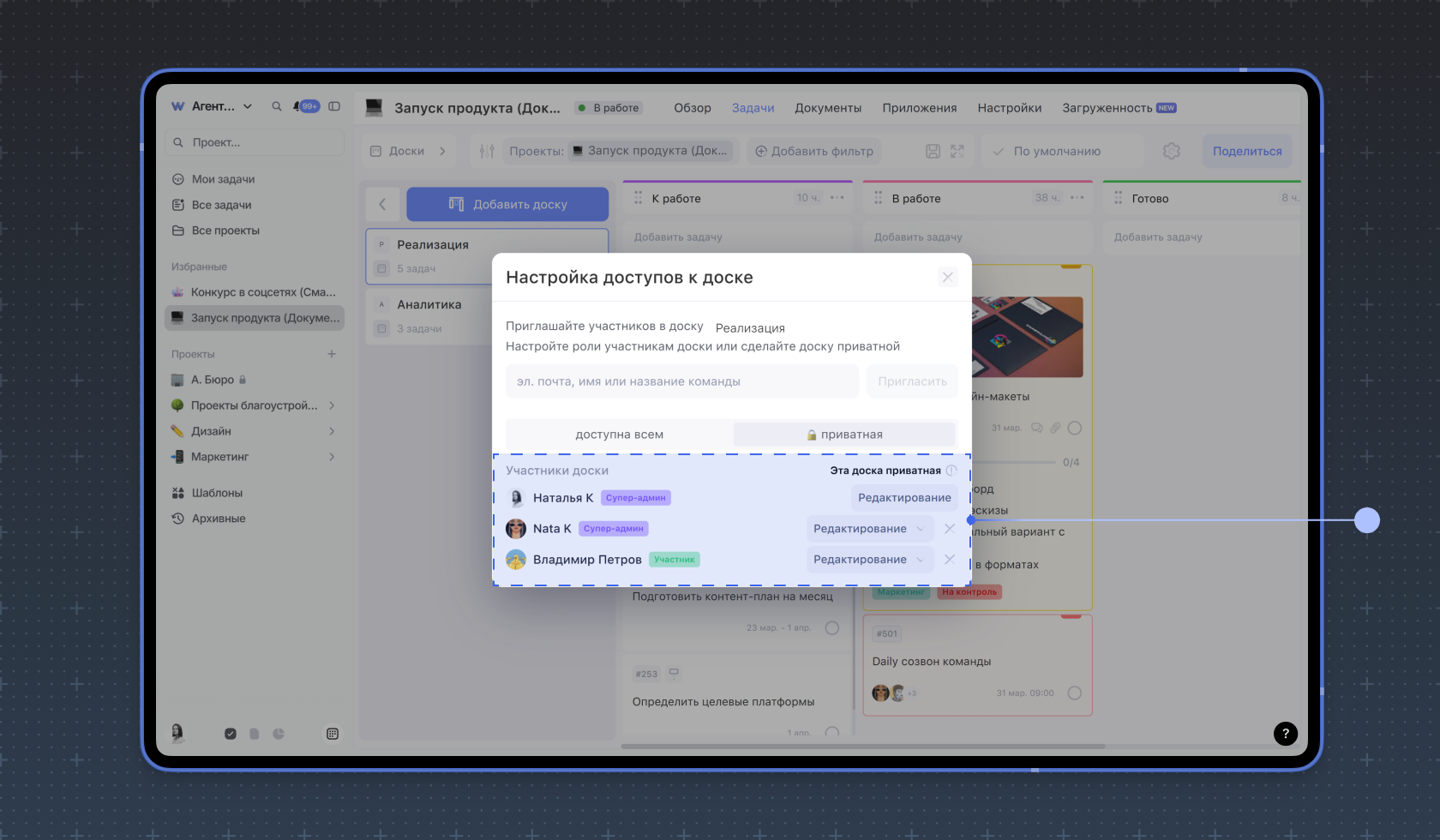Open the Обзор tab

point(692,108)
